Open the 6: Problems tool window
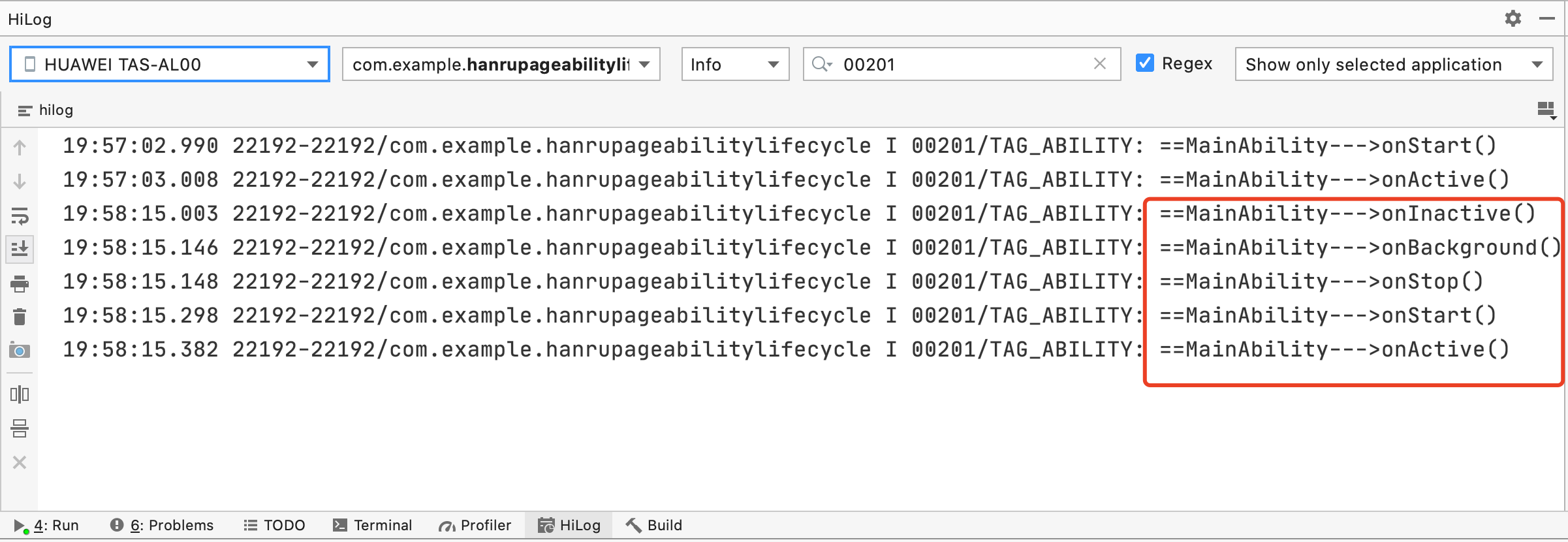Viewport: 1568px width, 542px height. pyautogui.click(x=162, y=525)
